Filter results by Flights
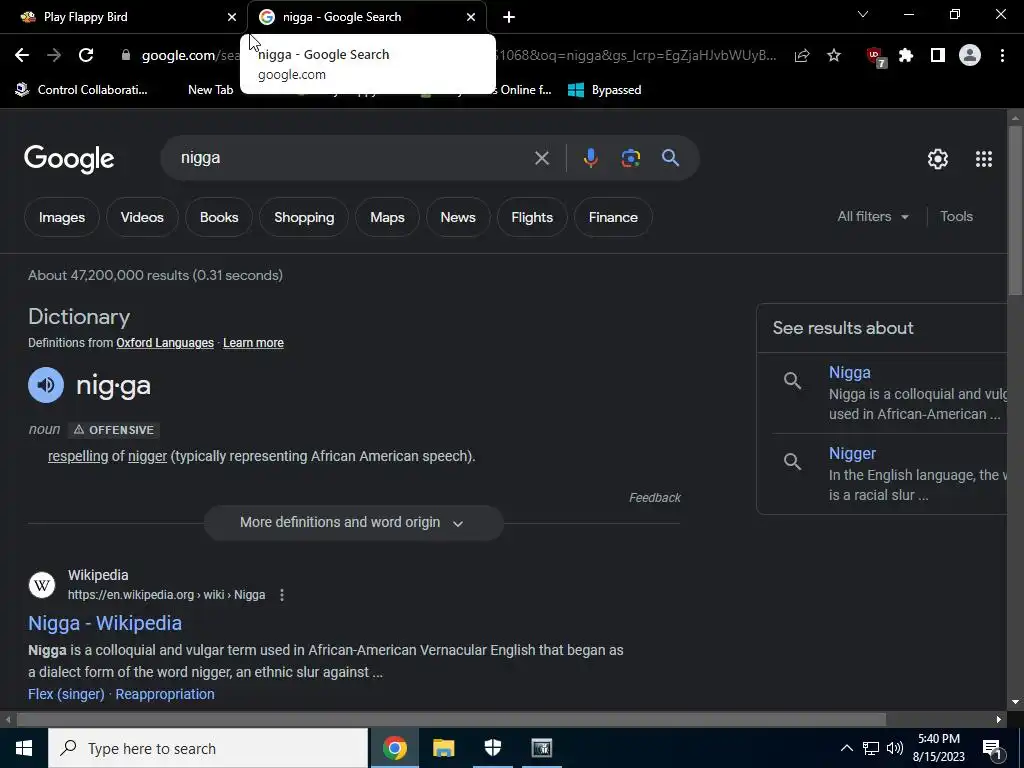 (x=532, y=217)
